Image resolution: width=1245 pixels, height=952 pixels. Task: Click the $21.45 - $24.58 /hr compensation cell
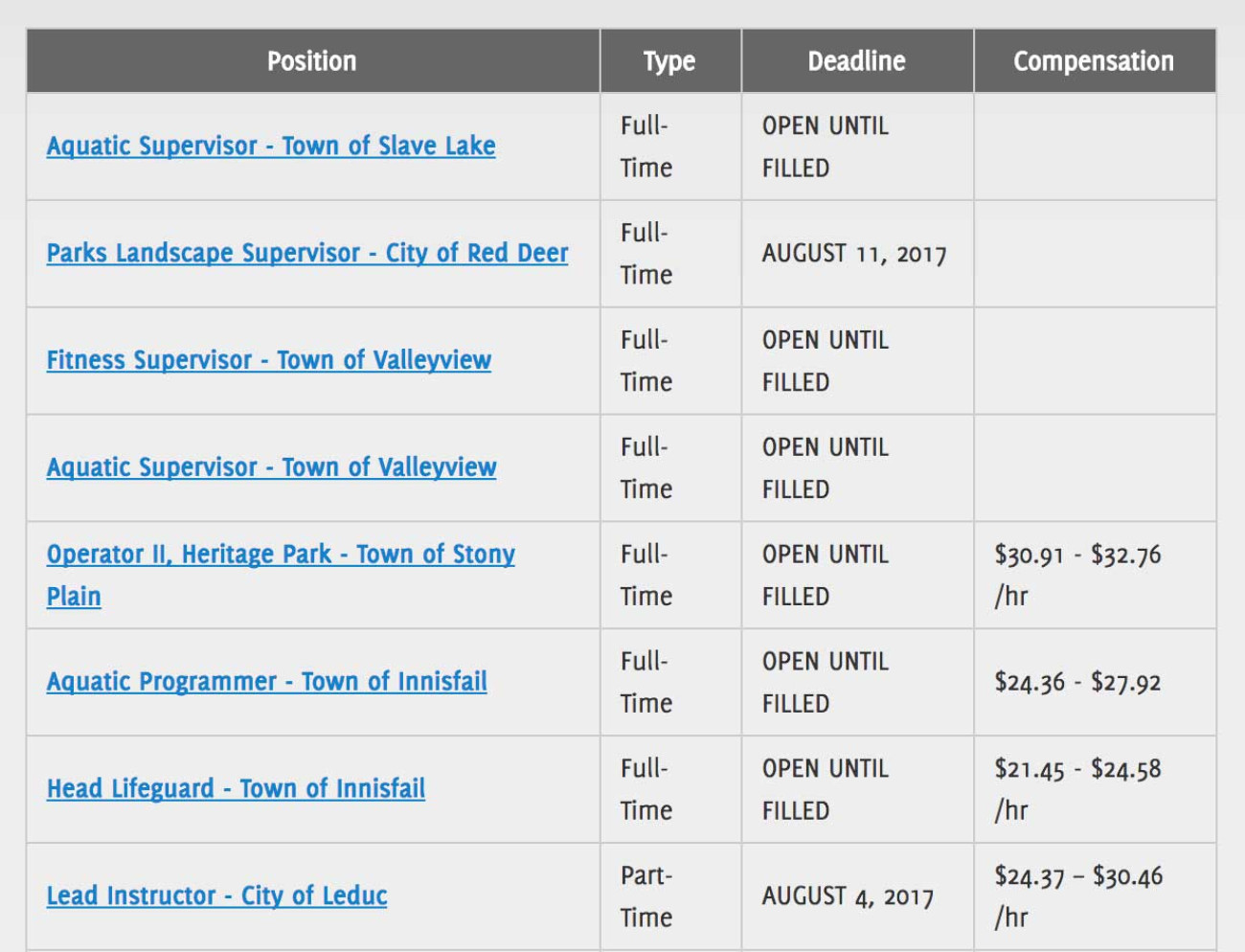1076,789
